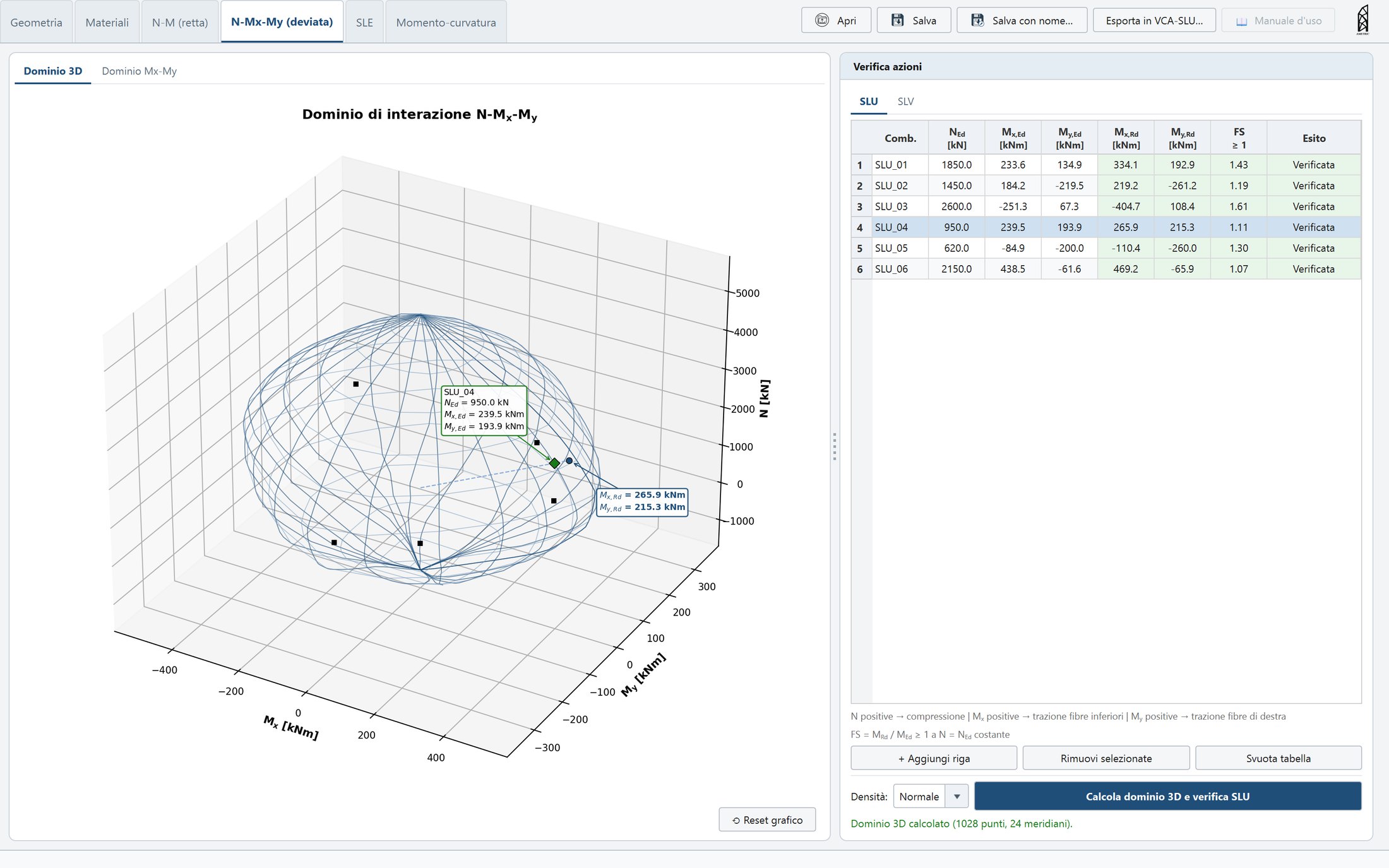The height and width of the screenshot is (868, 1389).
Task: Click the My,Rd value -260.0 cell
Action: pos(1182,248)
